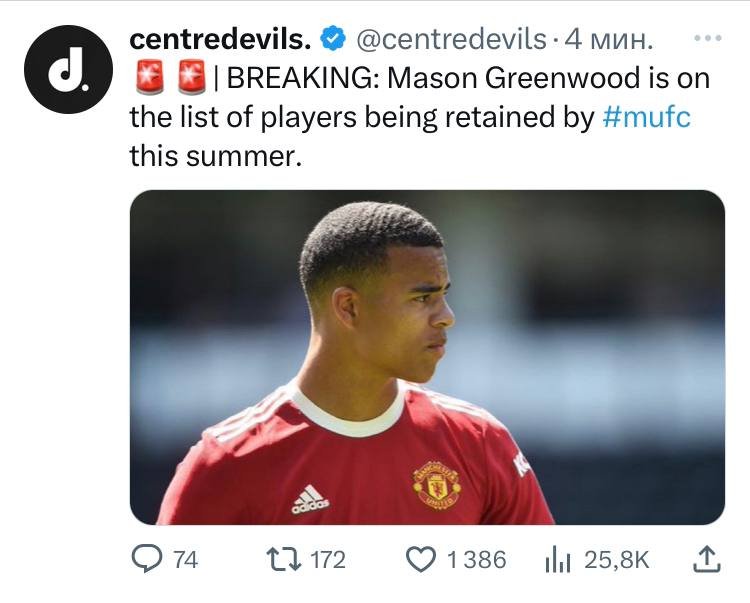Click the retweet arrows icon
750x603 pixels.
284,560
